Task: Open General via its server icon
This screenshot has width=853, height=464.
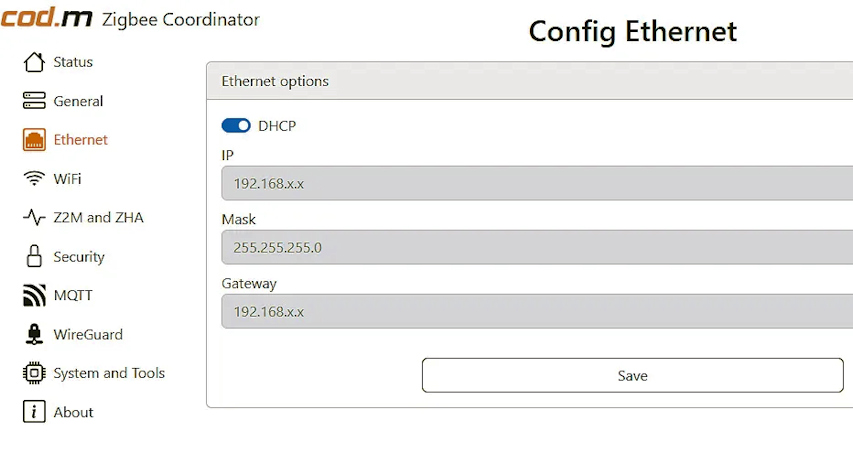Action: pyautogui.click(x=34, y=101)
